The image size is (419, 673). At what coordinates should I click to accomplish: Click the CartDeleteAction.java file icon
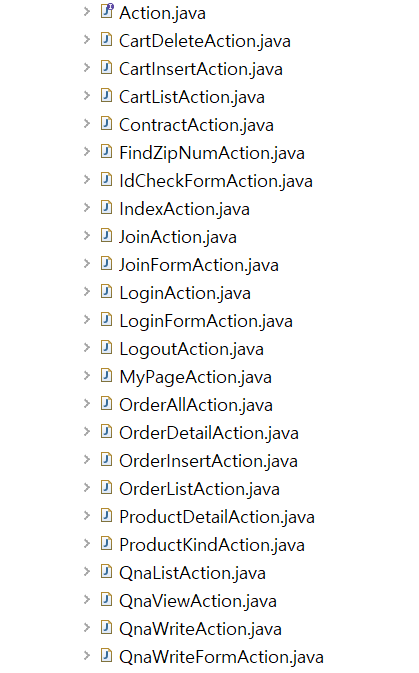coord(106,39)
